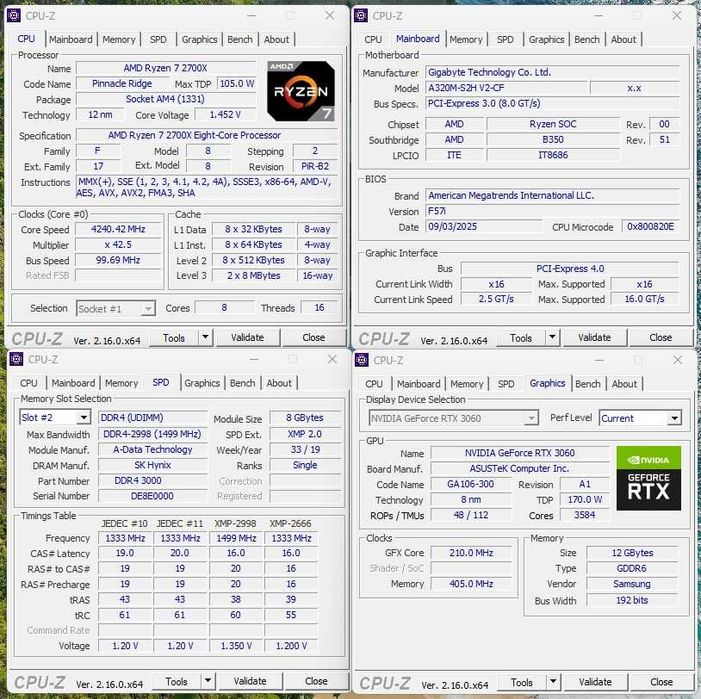Click Close button in Graphics window
This screenshot has height=699, width=701.
(x=662, y=682)
